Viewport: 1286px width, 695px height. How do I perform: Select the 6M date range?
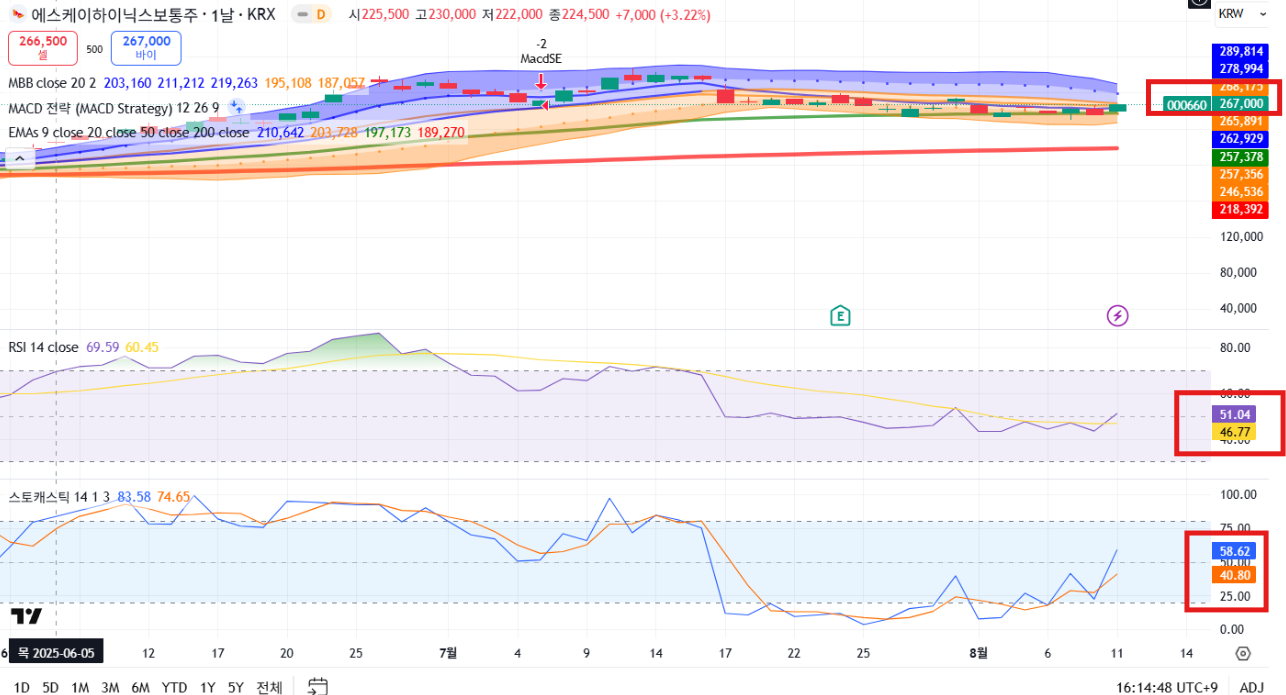click(141, 687)
